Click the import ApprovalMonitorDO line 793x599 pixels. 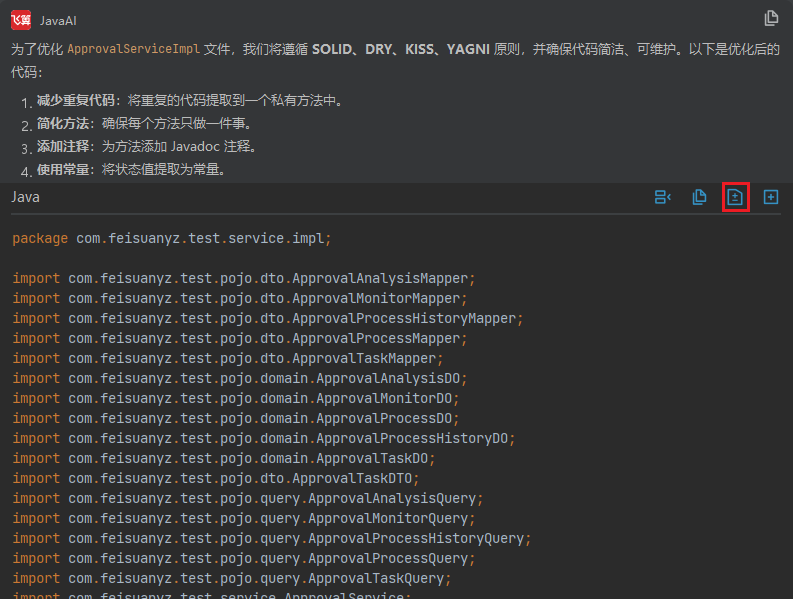236,398
